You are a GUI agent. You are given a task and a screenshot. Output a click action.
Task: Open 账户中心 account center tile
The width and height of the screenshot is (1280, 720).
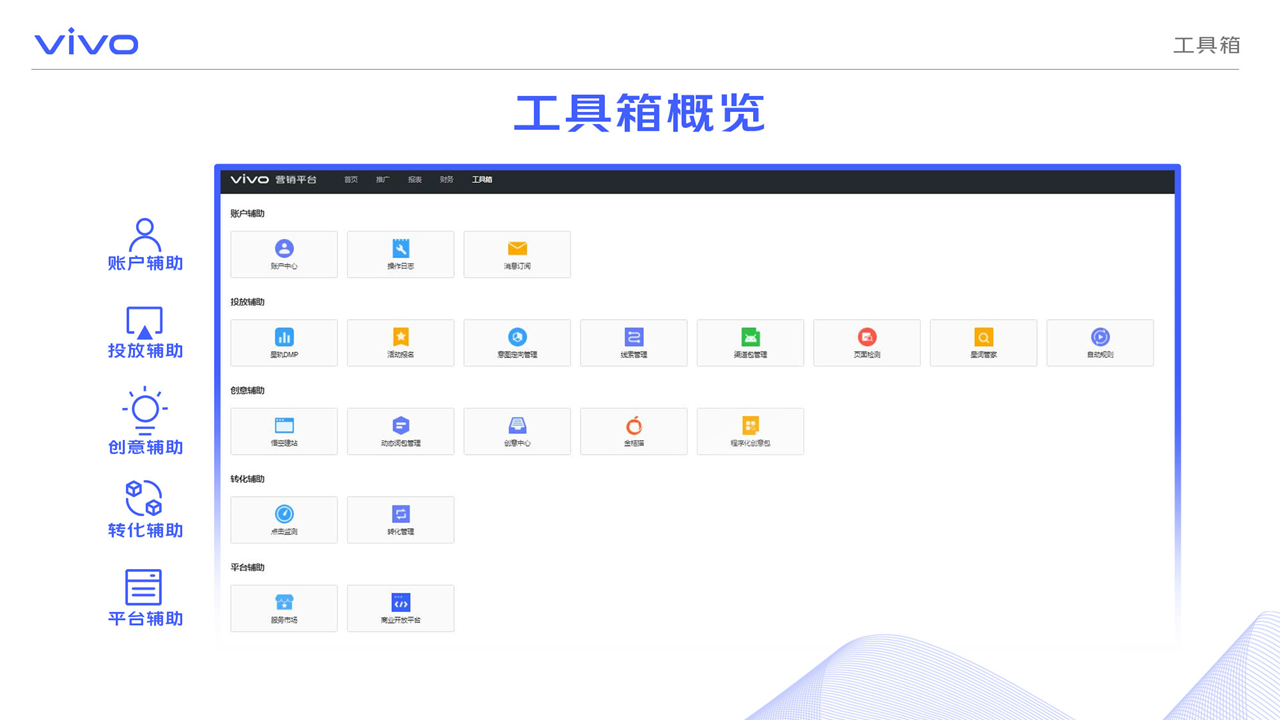(284, 254)
